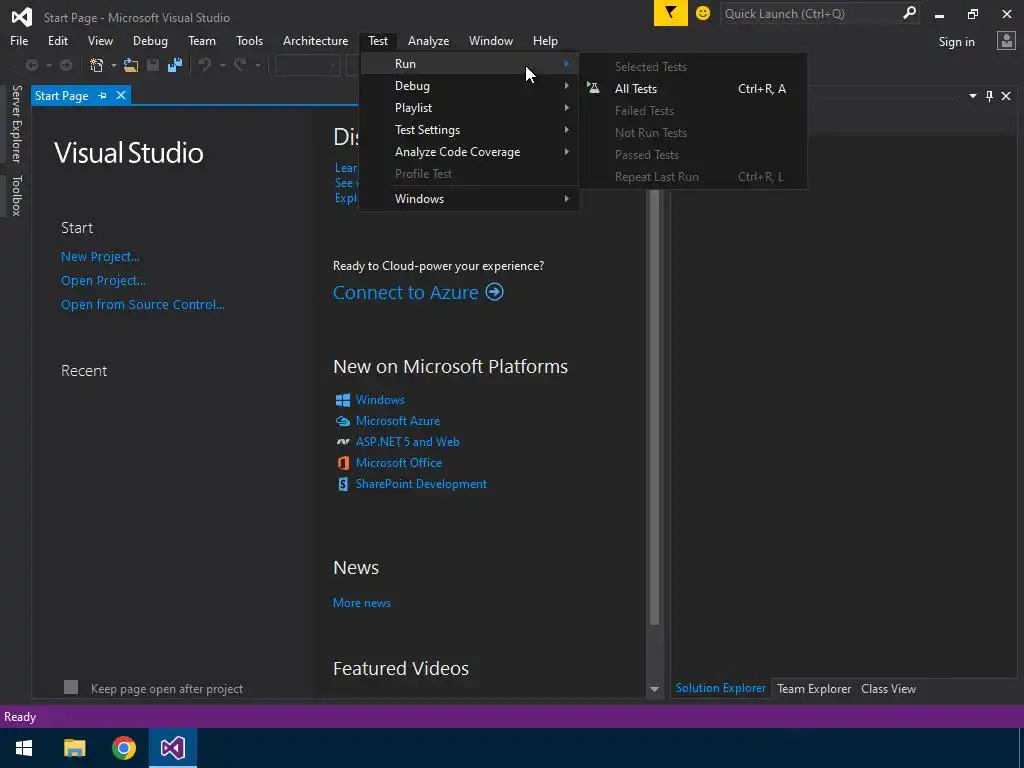Click the Connect to Azure link

pos(406,293)
